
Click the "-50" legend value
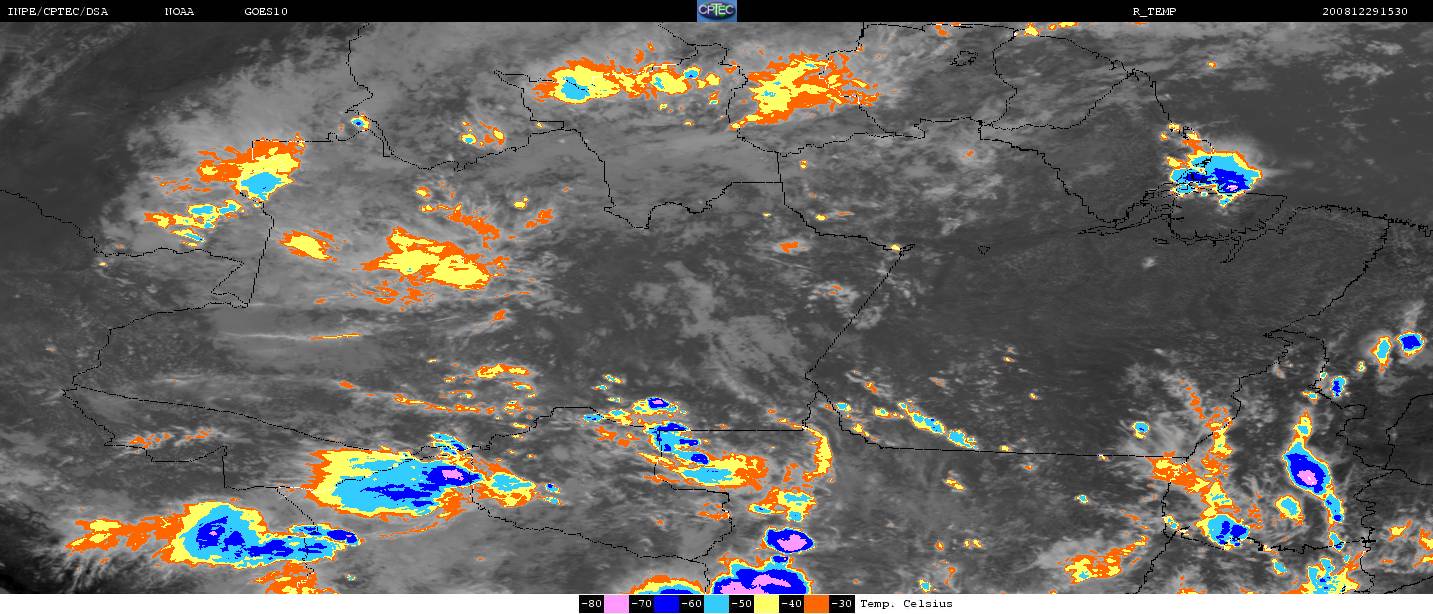click(741, 604)
